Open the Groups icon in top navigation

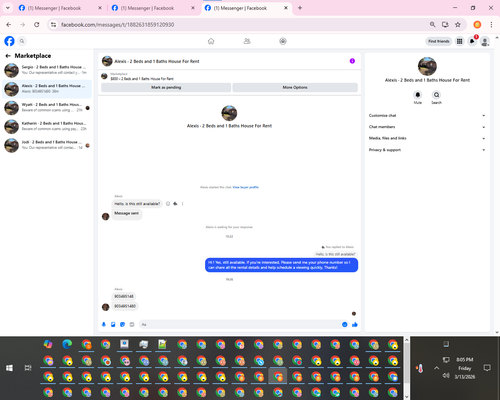(283, 41)
